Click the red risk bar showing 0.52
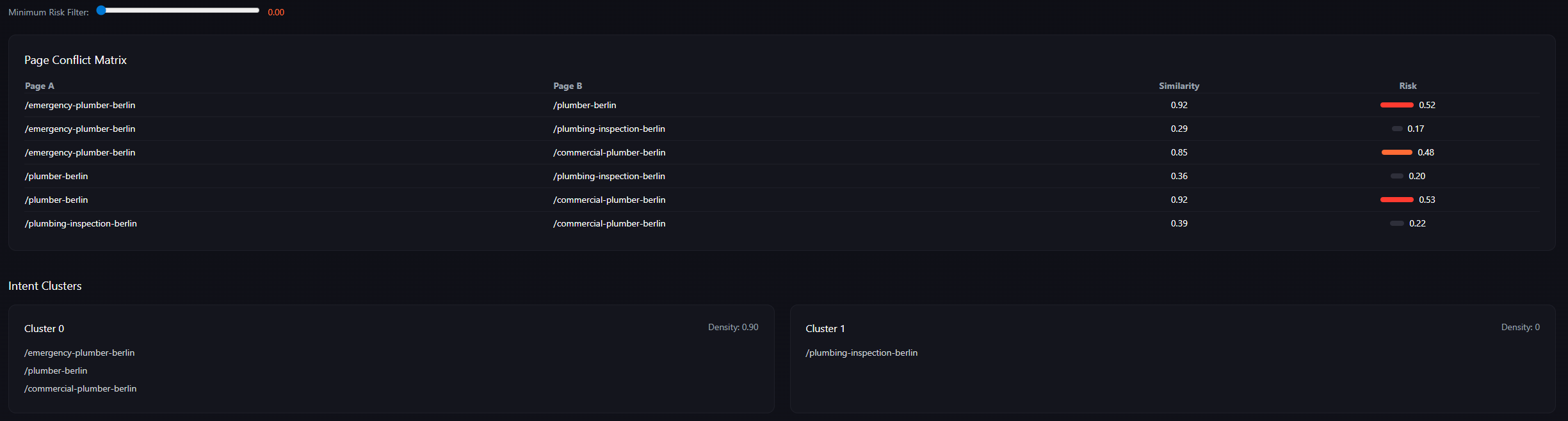1568x421 pixels. [1396, 105]
